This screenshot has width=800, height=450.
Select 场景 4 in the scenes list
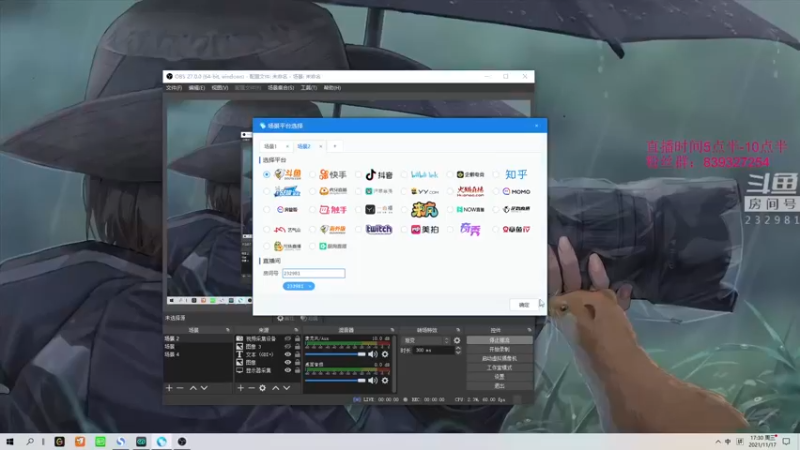[x=197, y=354]
